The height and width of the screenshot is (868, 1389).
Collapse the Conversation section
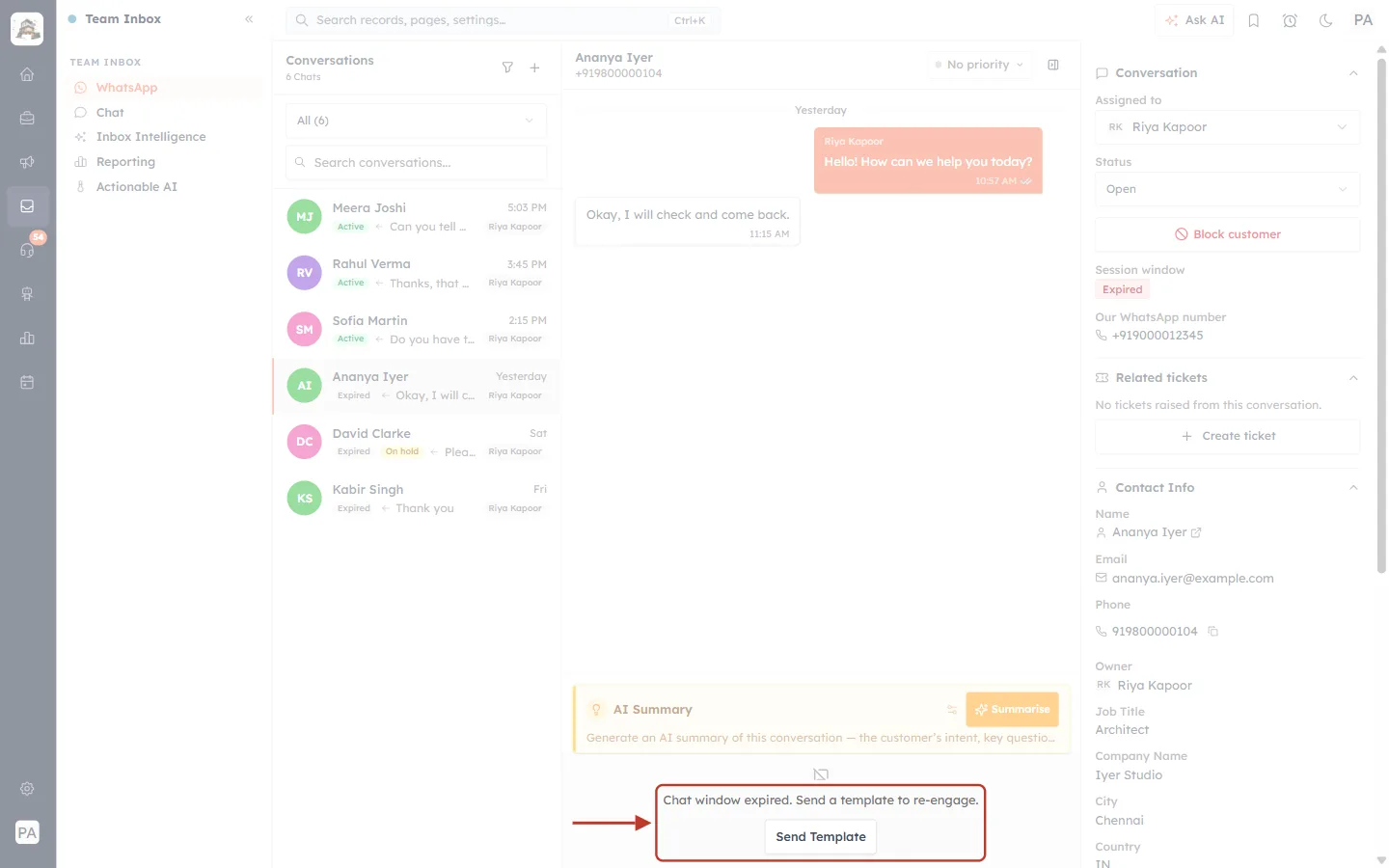click(1353, 73)
